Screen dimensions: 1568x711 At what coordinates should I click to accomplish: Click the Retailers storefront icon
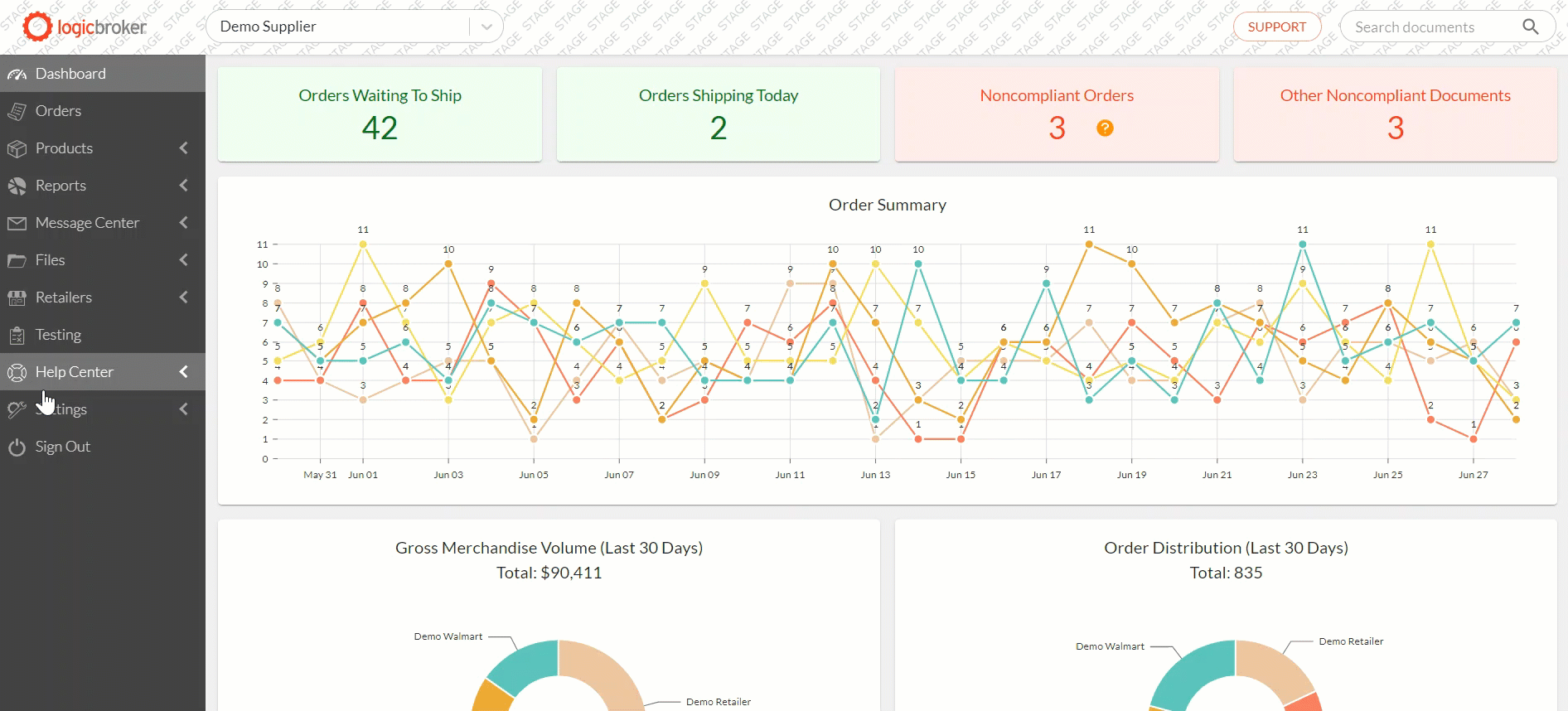coord(17,297)
